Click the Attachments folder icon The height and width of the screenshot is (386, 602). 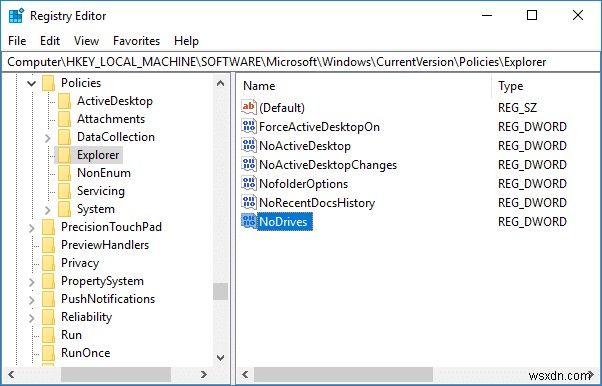pos(64,119)
